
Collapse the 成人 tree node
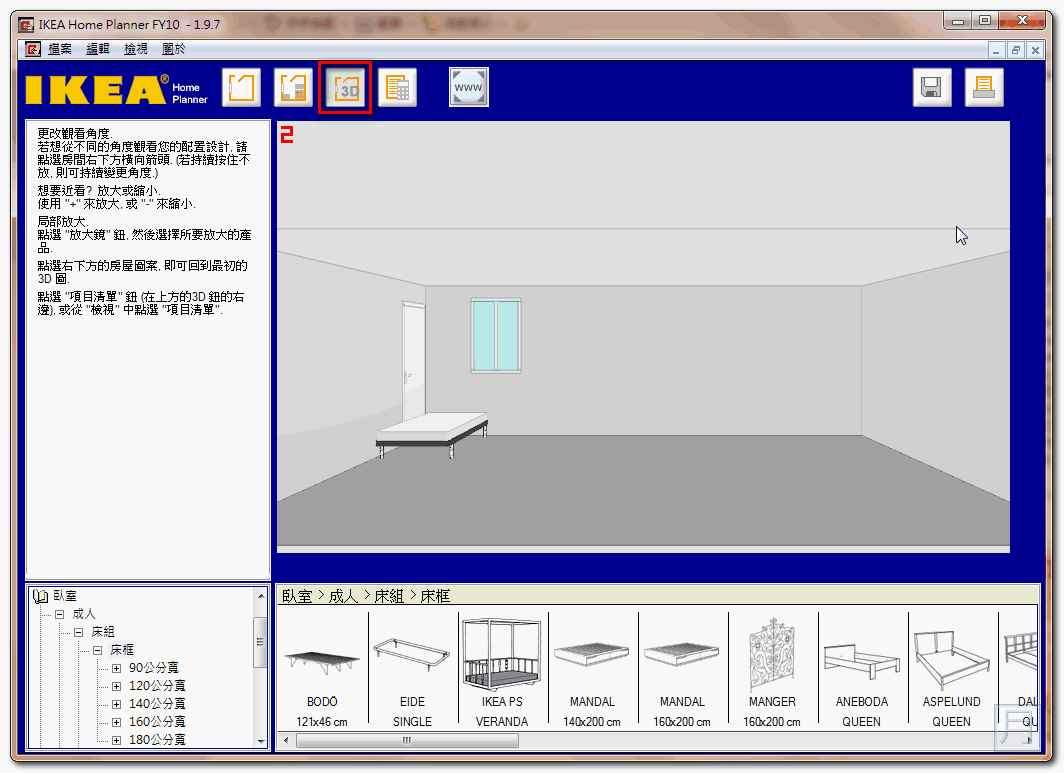pos(60,614)
